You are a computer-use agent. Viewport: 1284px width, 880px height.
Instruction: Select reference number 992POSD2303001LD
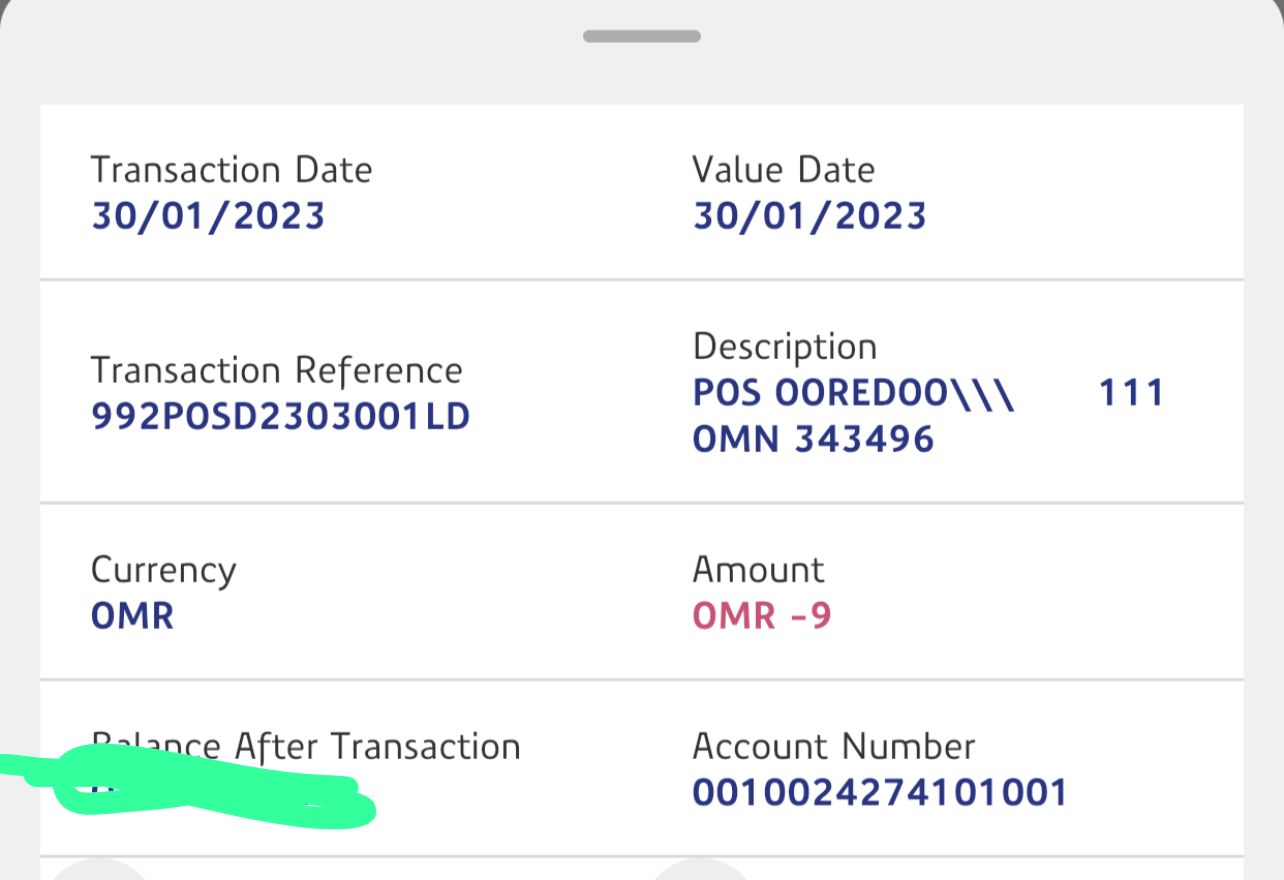pos(280,417)
